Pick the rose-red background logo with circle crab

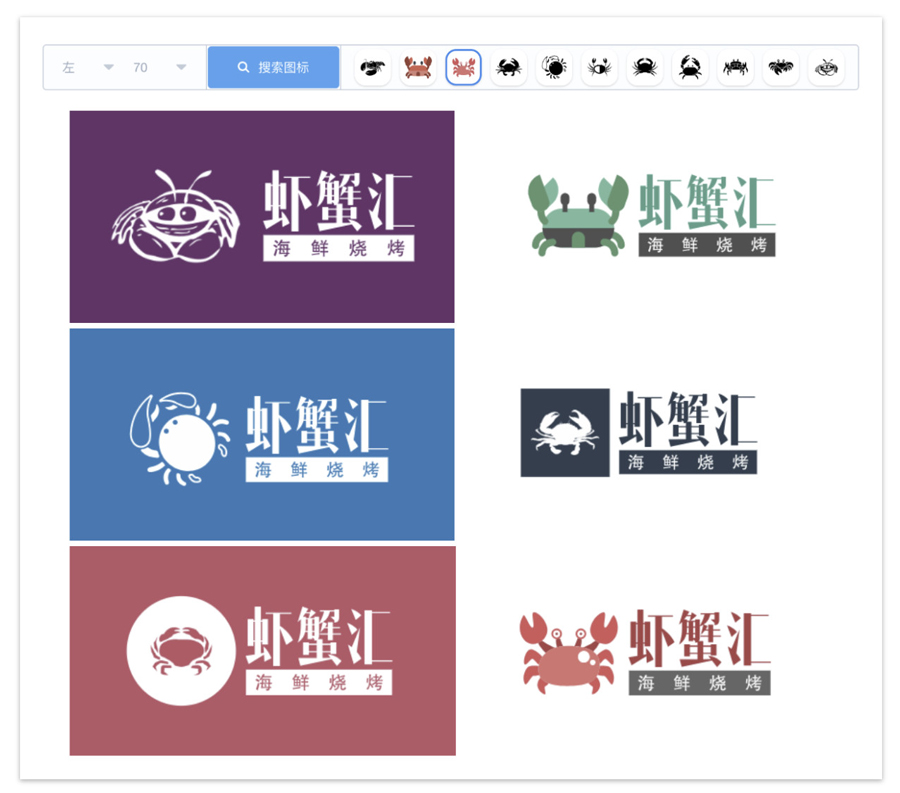pos(262,651)
